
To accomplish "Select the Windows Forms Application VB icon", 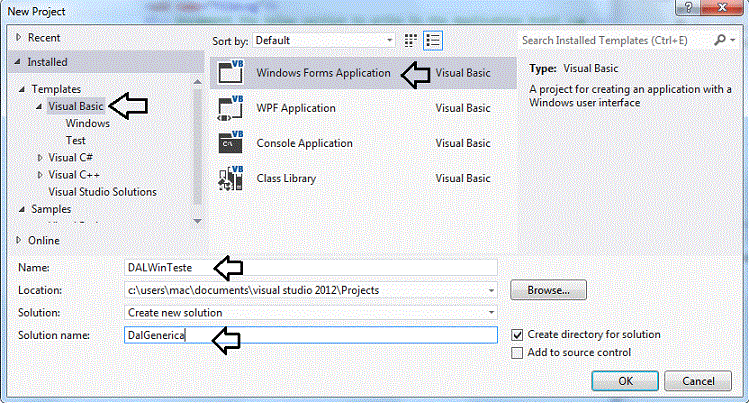I will 231,73.
